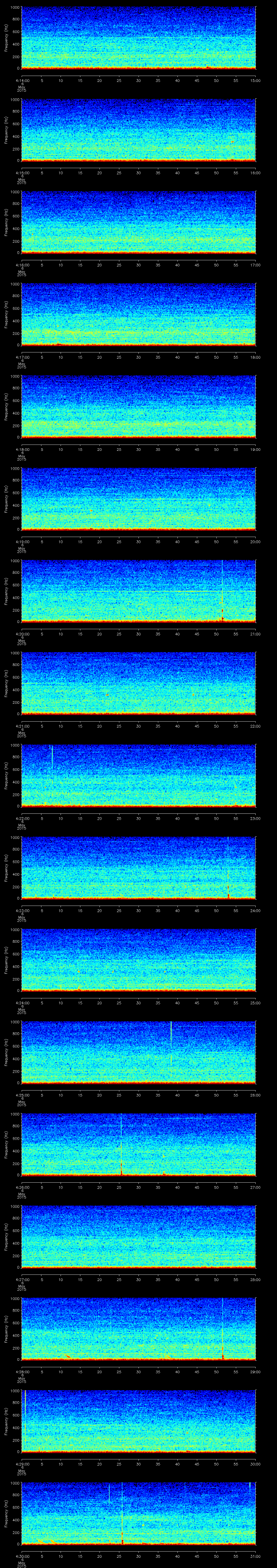The width and height of the screenshot is (277, 1568).
Task: Click the 22:00 end time label
Action: pos(256,726)
